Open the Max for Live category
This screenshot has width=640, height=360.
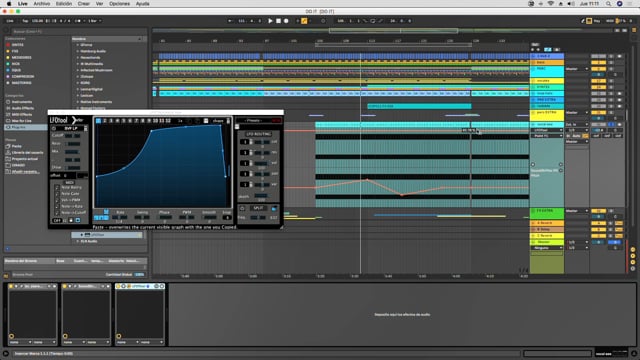(x=21, y=121)
